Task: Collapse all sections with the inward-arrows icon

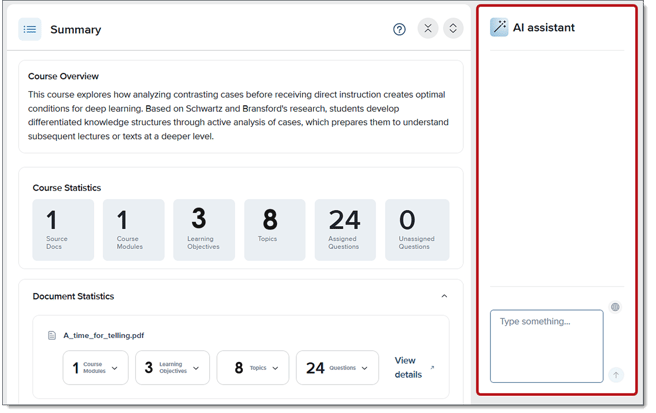Action: [x=428, y=29]
